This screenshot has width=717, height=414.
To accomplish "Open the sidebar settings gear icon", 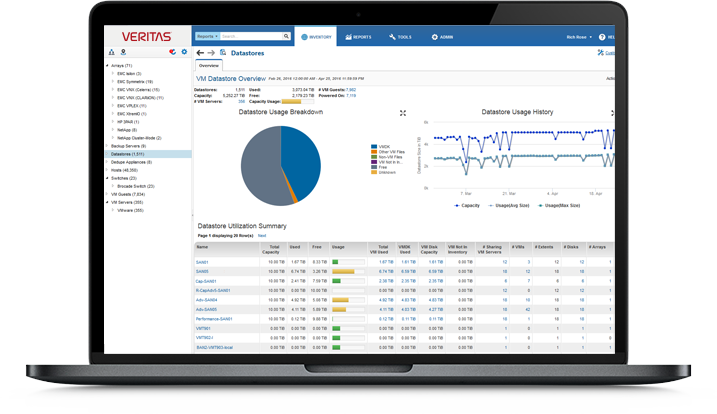I will tap(184, 52).
